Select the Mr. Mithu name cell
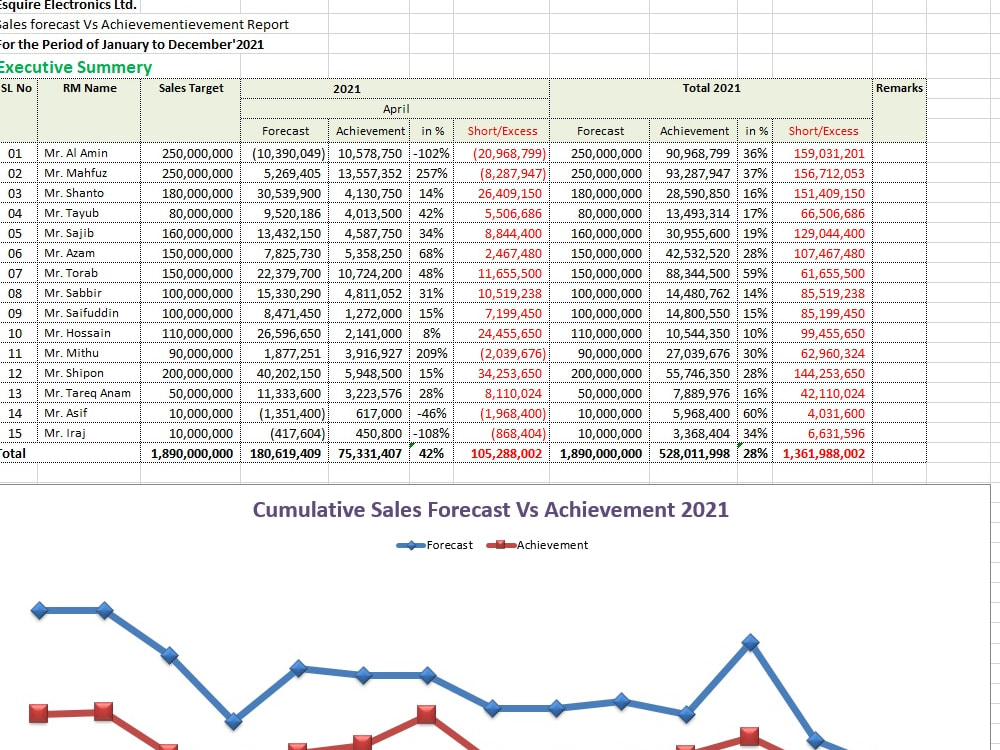The height and width of the screenshot is (750, 1000). [x=89, y=353]
